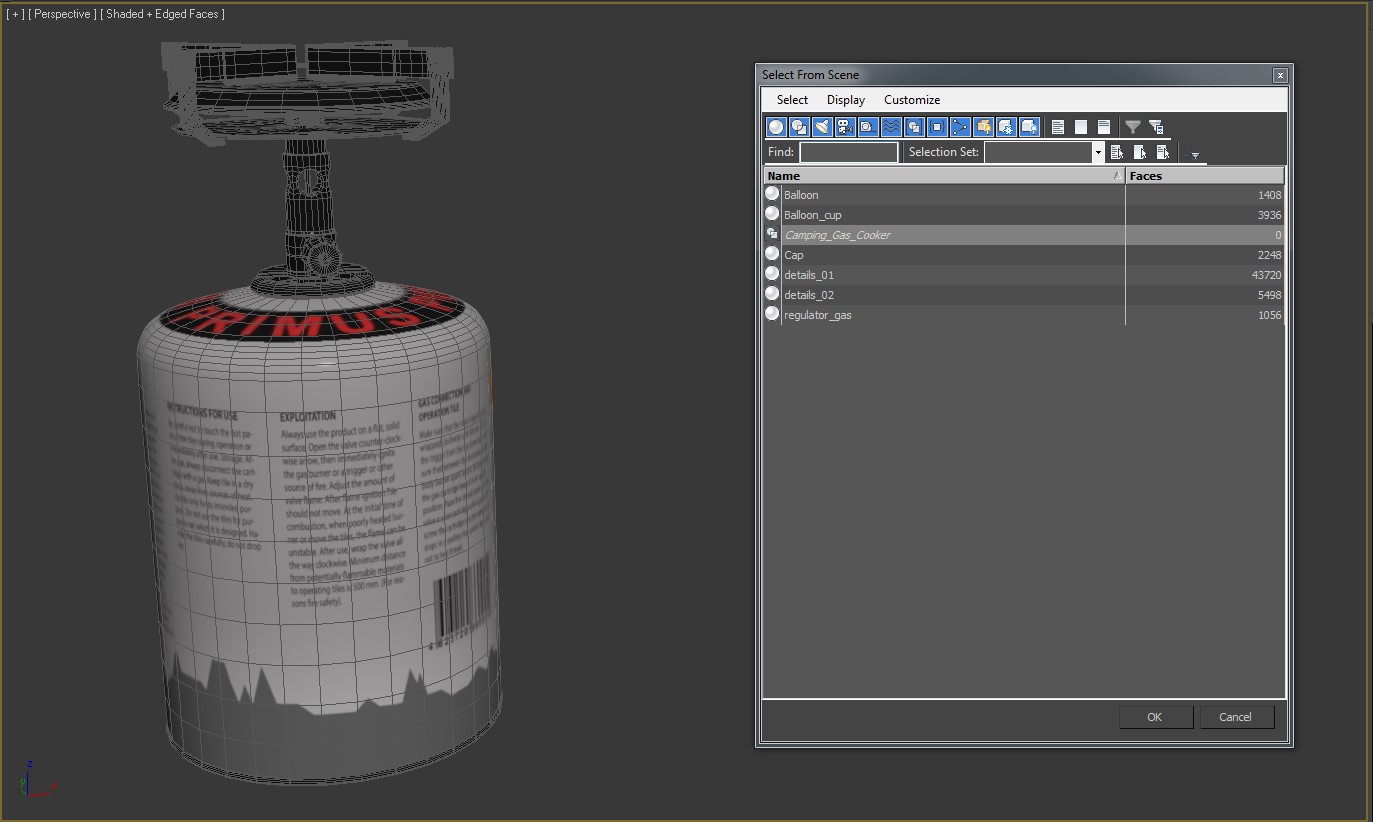1373x822 pixels.
Task: Click first selection-set list icon after dropdown
Action: click(1117, 152)
